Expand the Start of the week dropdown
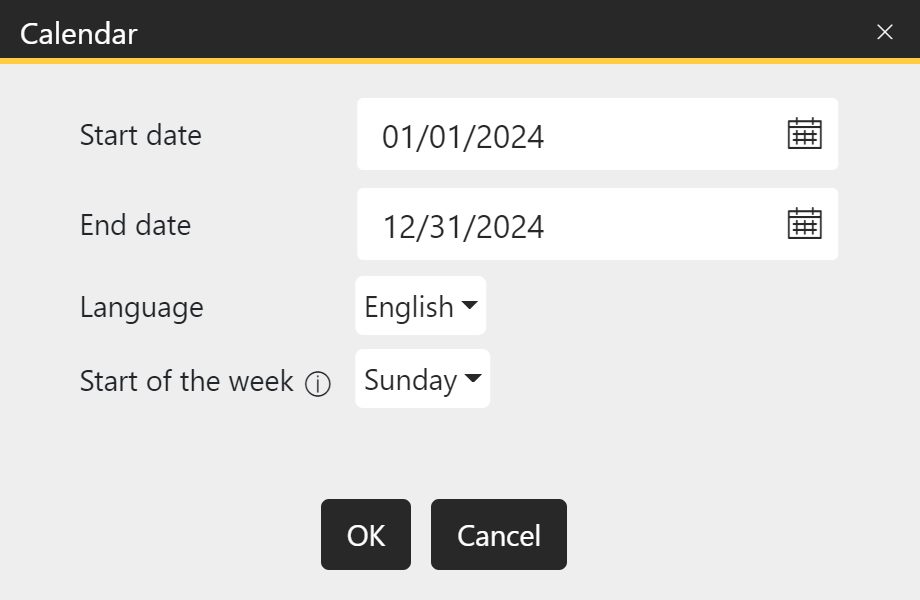 coord(422,379)
